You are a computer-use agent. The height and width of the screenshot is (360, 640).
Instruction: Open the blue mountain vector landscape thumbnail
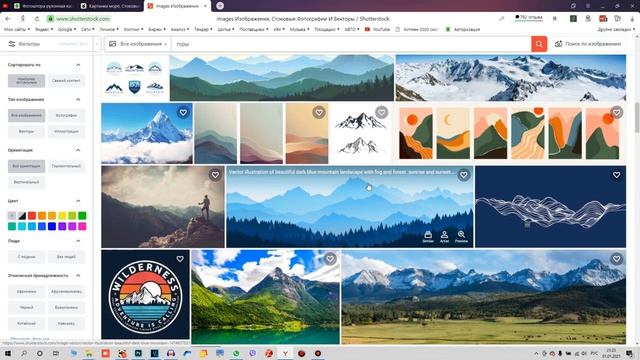pyautogui.click(x=350, y=207)
